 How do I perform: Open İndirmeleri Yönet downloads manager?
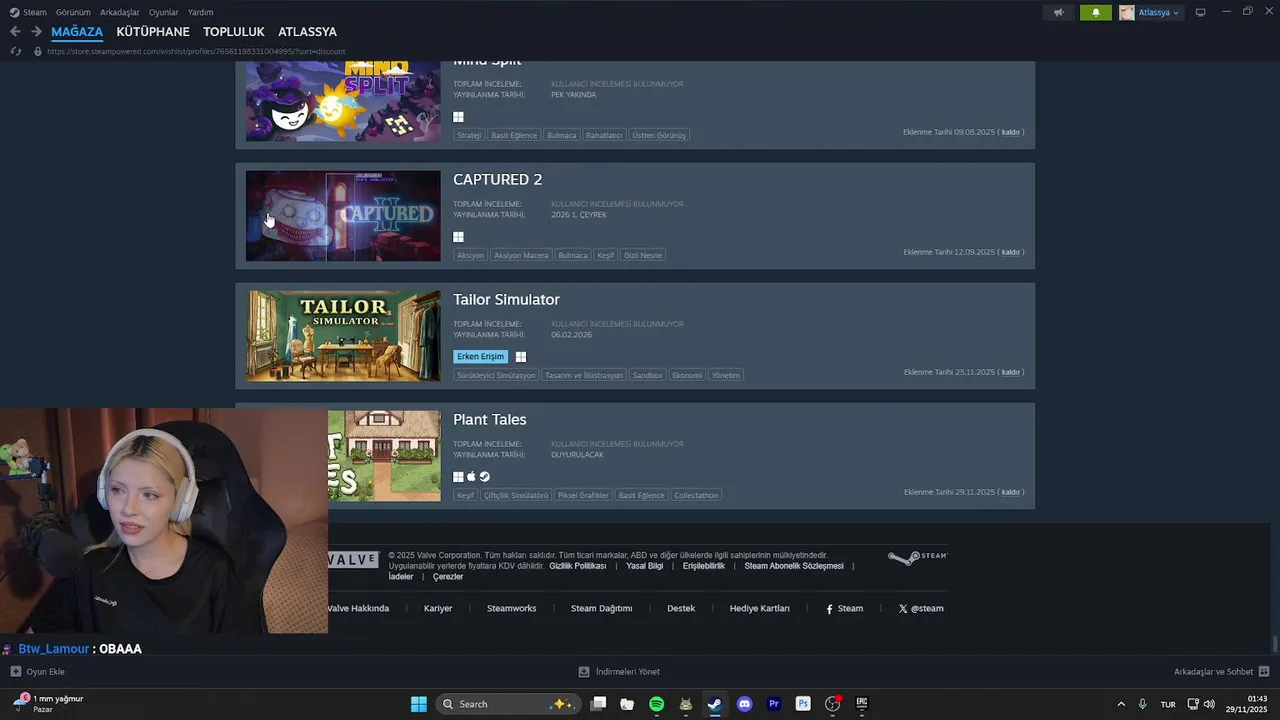[x=619, y=672]
